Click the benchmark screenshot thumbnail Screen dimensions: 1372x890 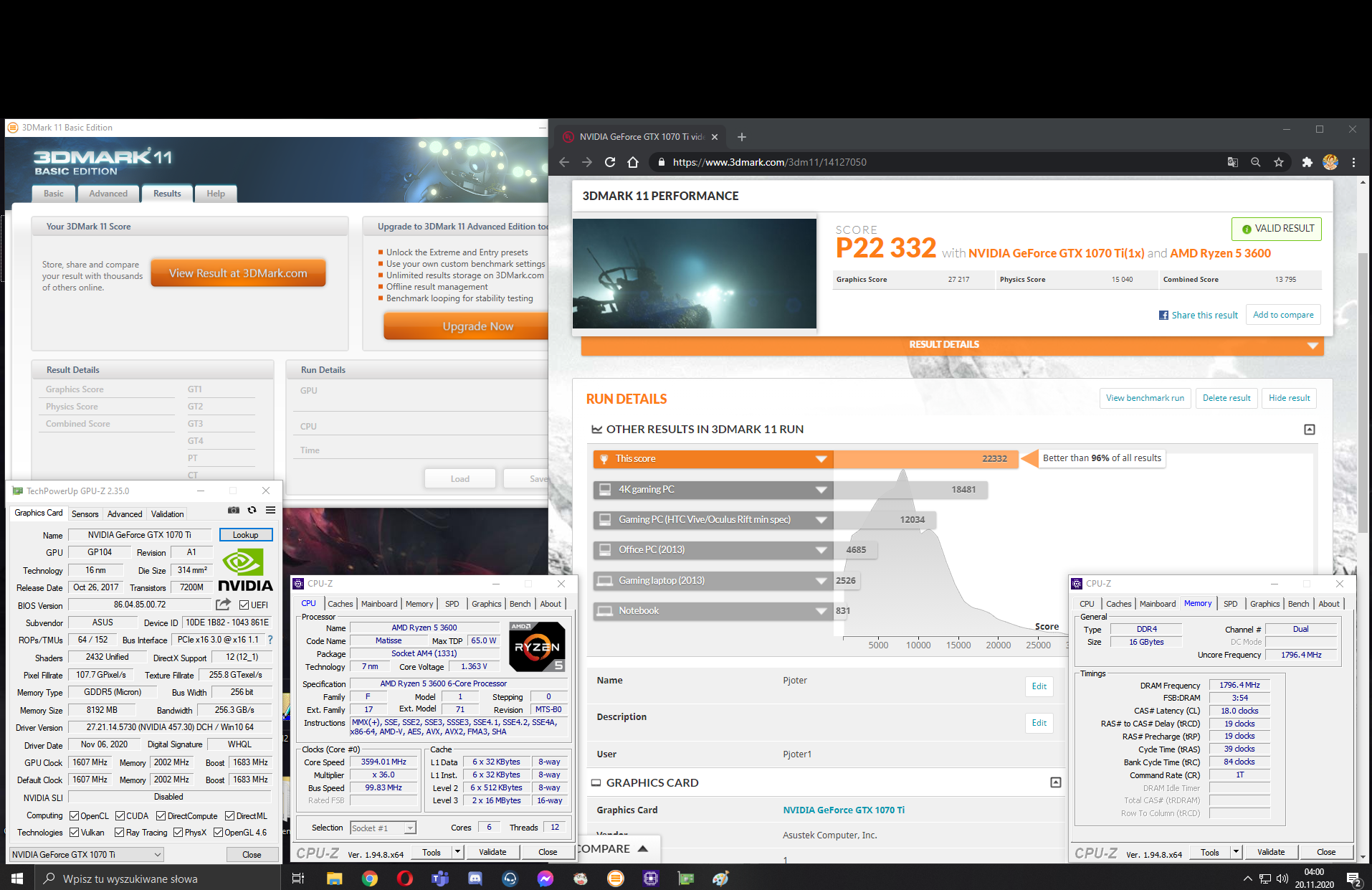pos(695,273)
